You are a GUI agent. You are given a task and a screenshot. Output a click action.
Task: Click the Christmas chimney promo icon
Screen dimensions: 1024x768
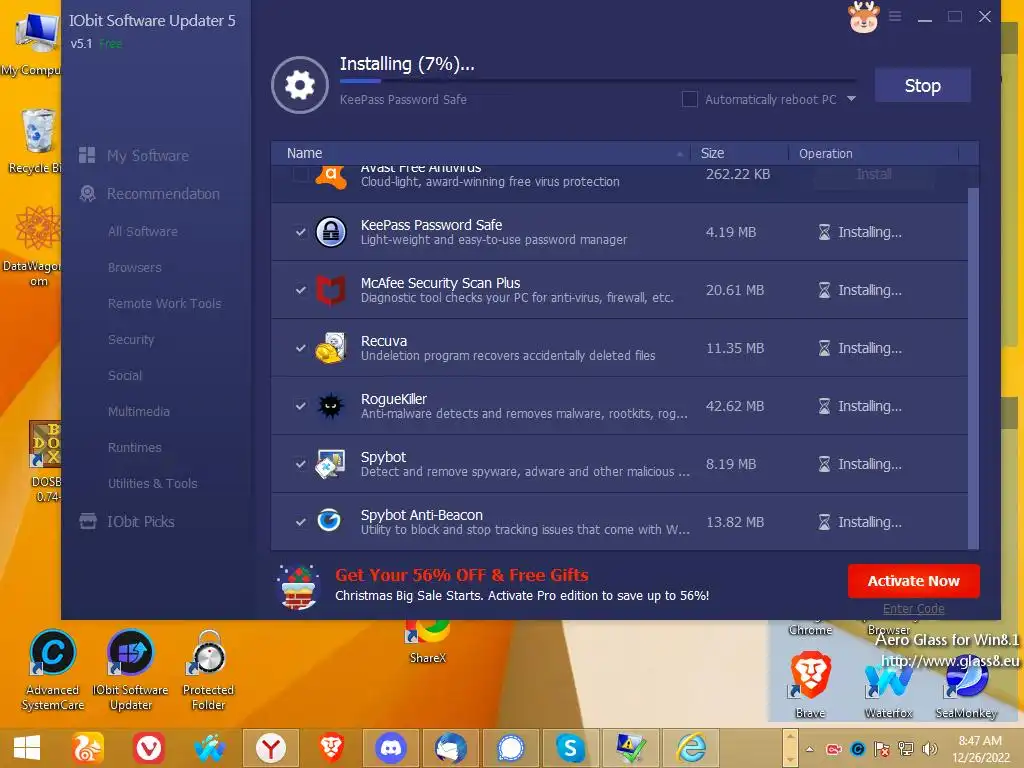[298, 587]
